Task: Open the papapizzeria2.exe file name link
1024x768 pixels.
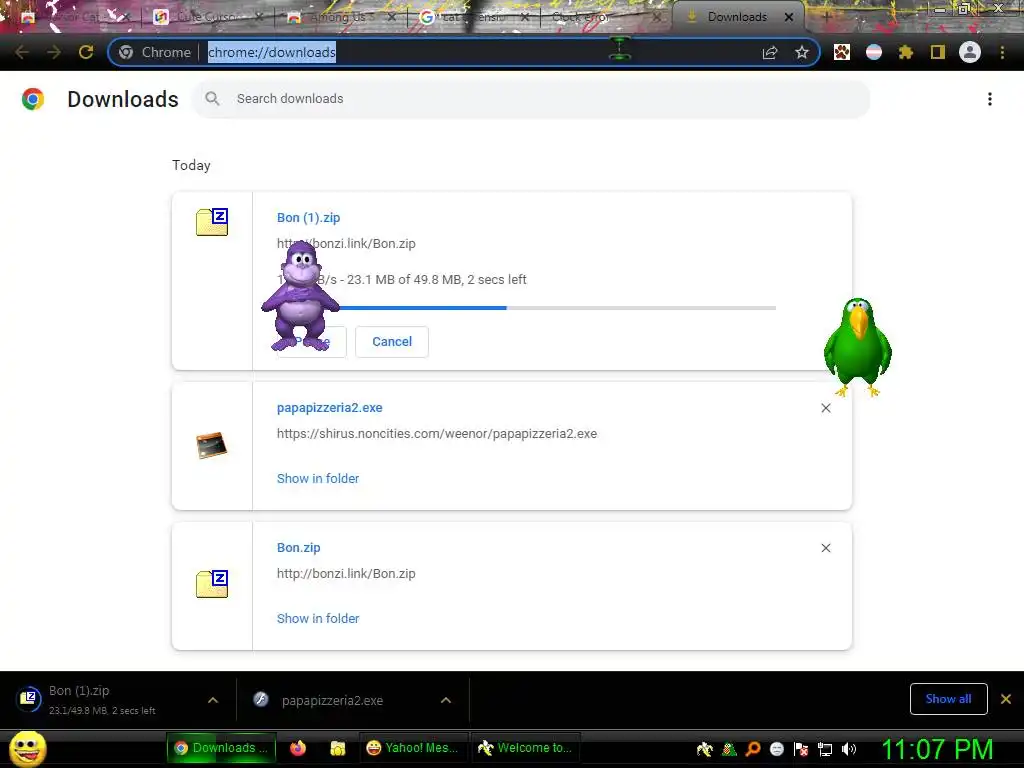Action: [x=330, y=408]
